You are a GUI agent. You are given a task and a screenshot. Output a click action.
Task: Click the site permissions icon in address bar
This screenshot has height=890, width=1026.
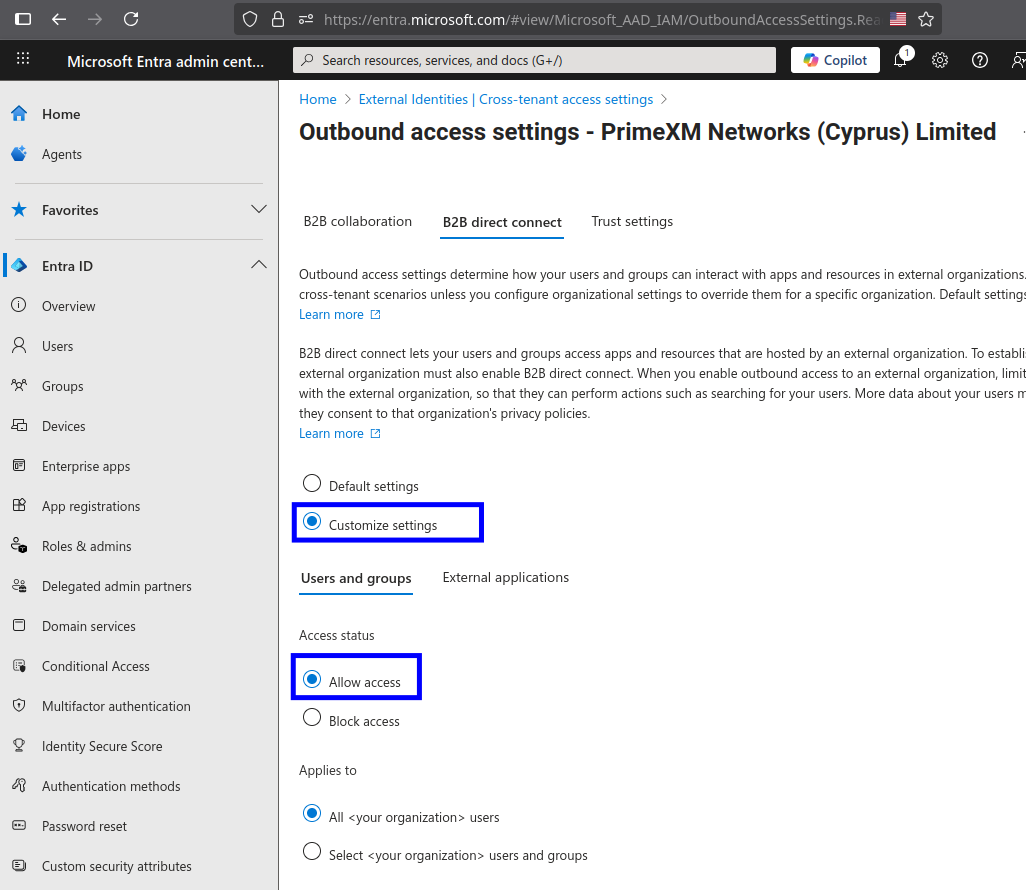tap(306, 19)
